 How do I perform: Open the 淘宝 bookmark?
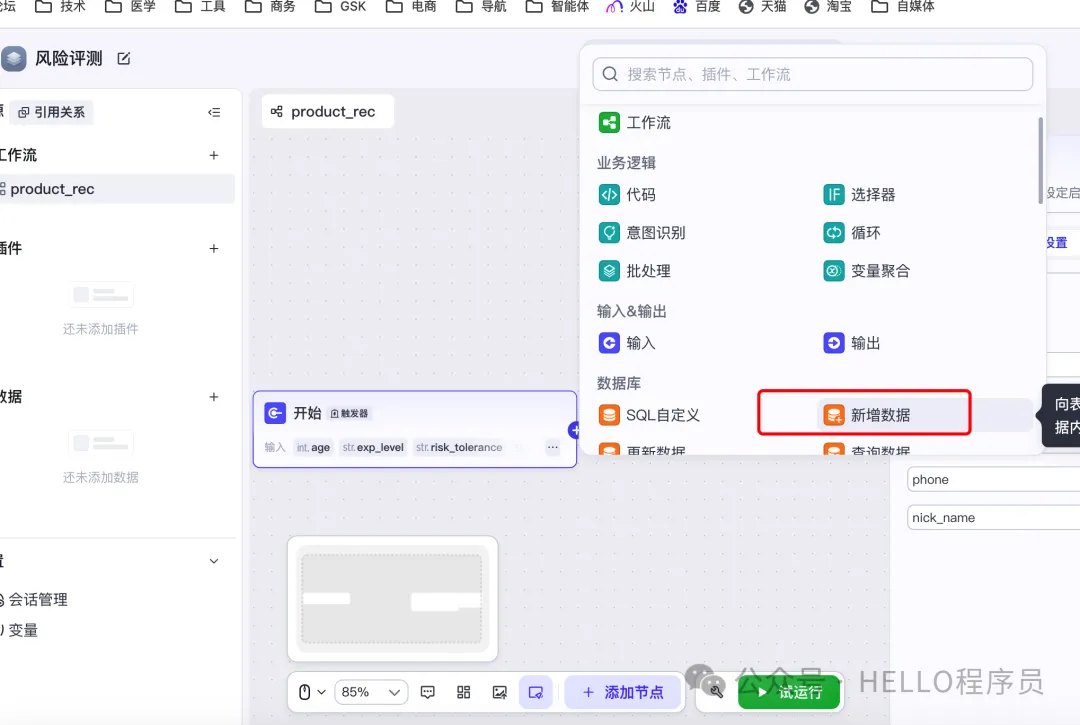tap(829, 7)
